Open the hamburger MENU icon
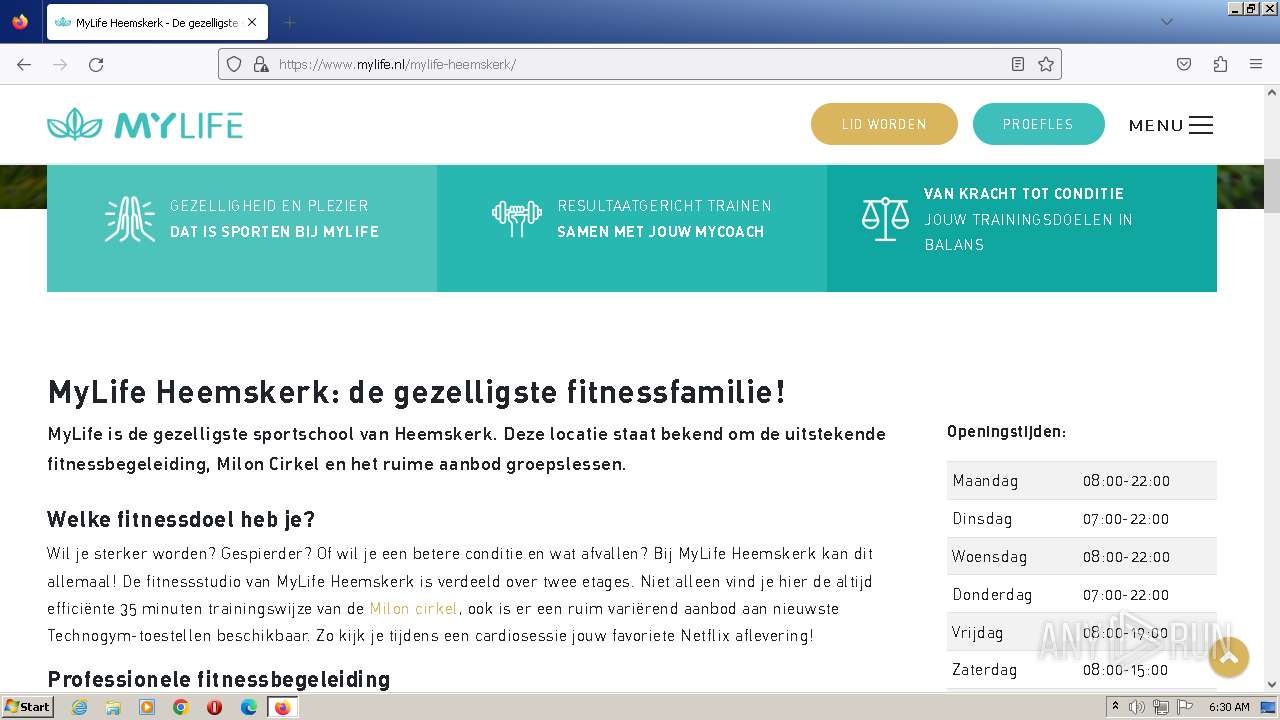This screenshot has height=720, width=1280. pos(1201,125)
